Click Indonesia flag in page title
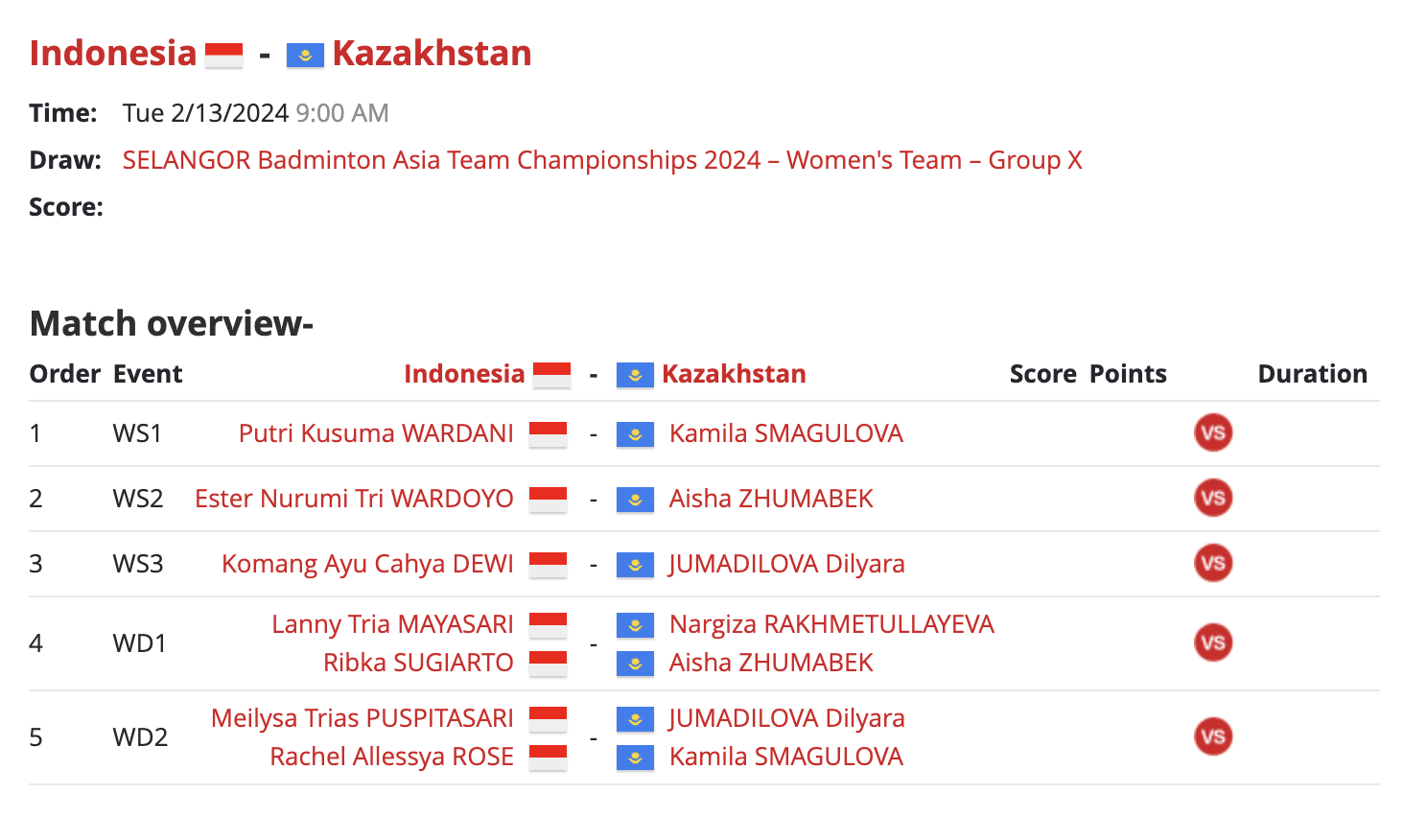The height and width of the screenshot is (840, 1427). [224, 55]
